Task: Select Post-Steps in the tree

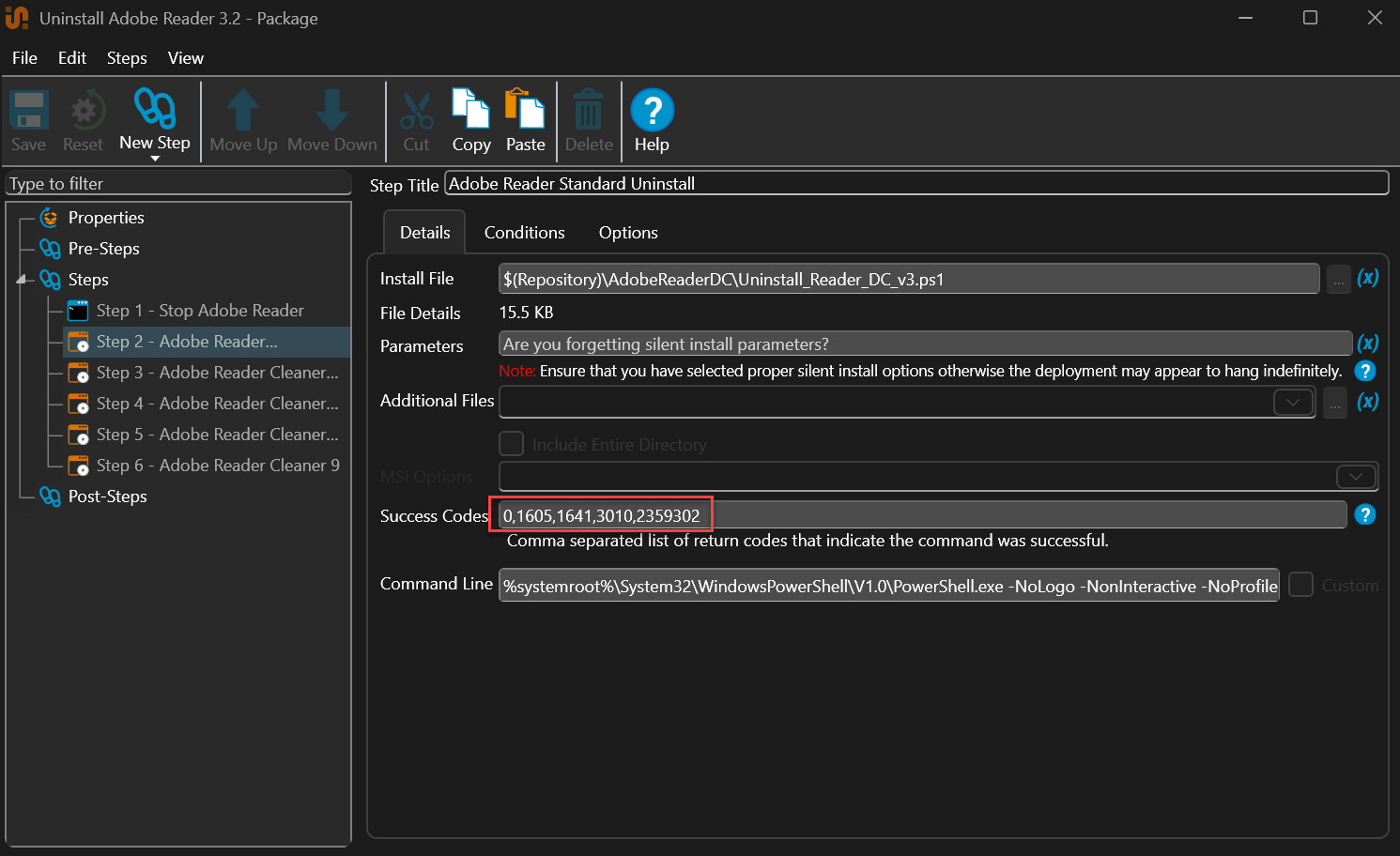Action: pos(107,497)
